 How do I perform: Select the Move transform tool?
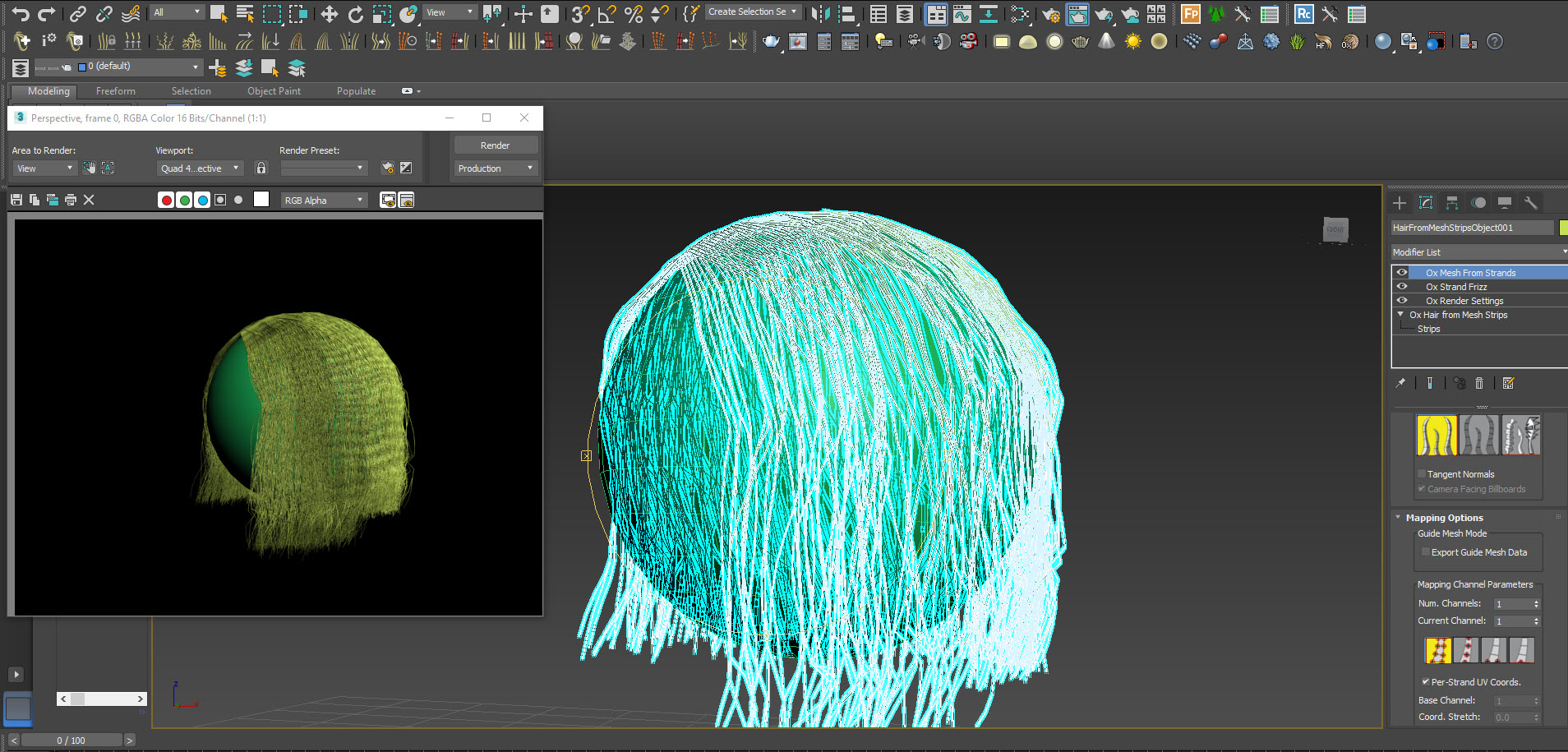coord(329,13)
